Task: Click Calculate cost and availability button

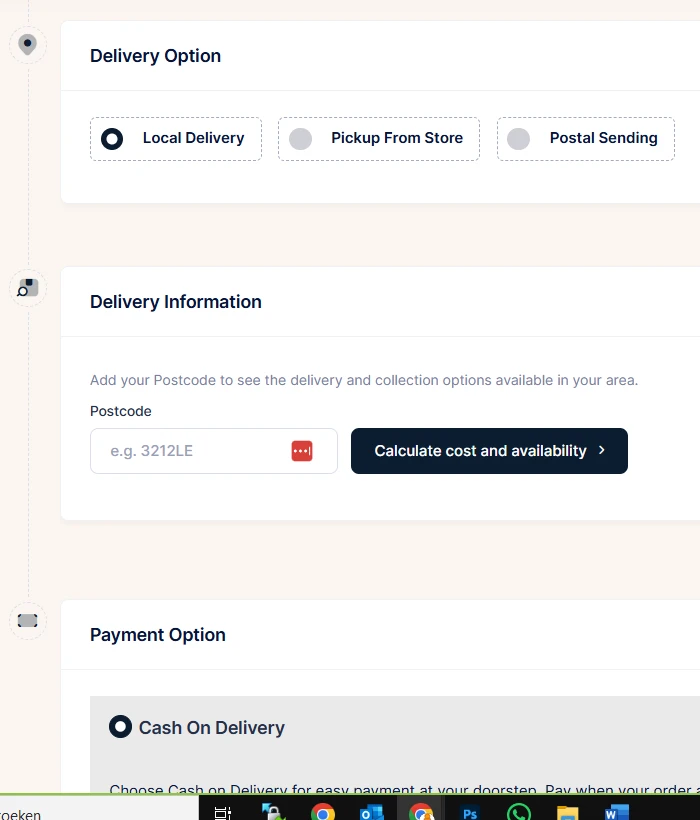Action: coord(489,451)
